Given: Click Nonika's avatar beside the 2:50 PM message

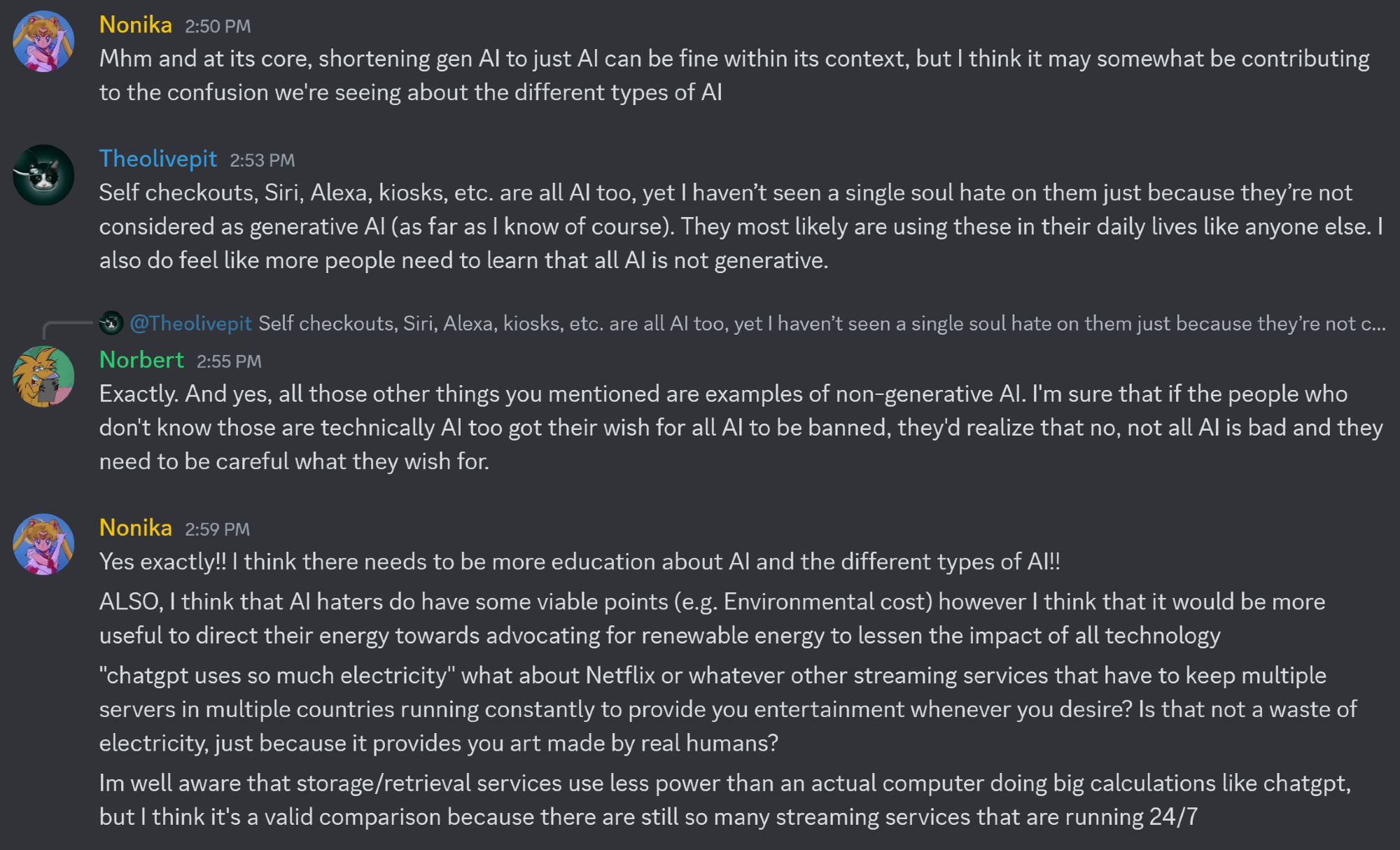Looking at the screenshot, I should coord(43,41).
